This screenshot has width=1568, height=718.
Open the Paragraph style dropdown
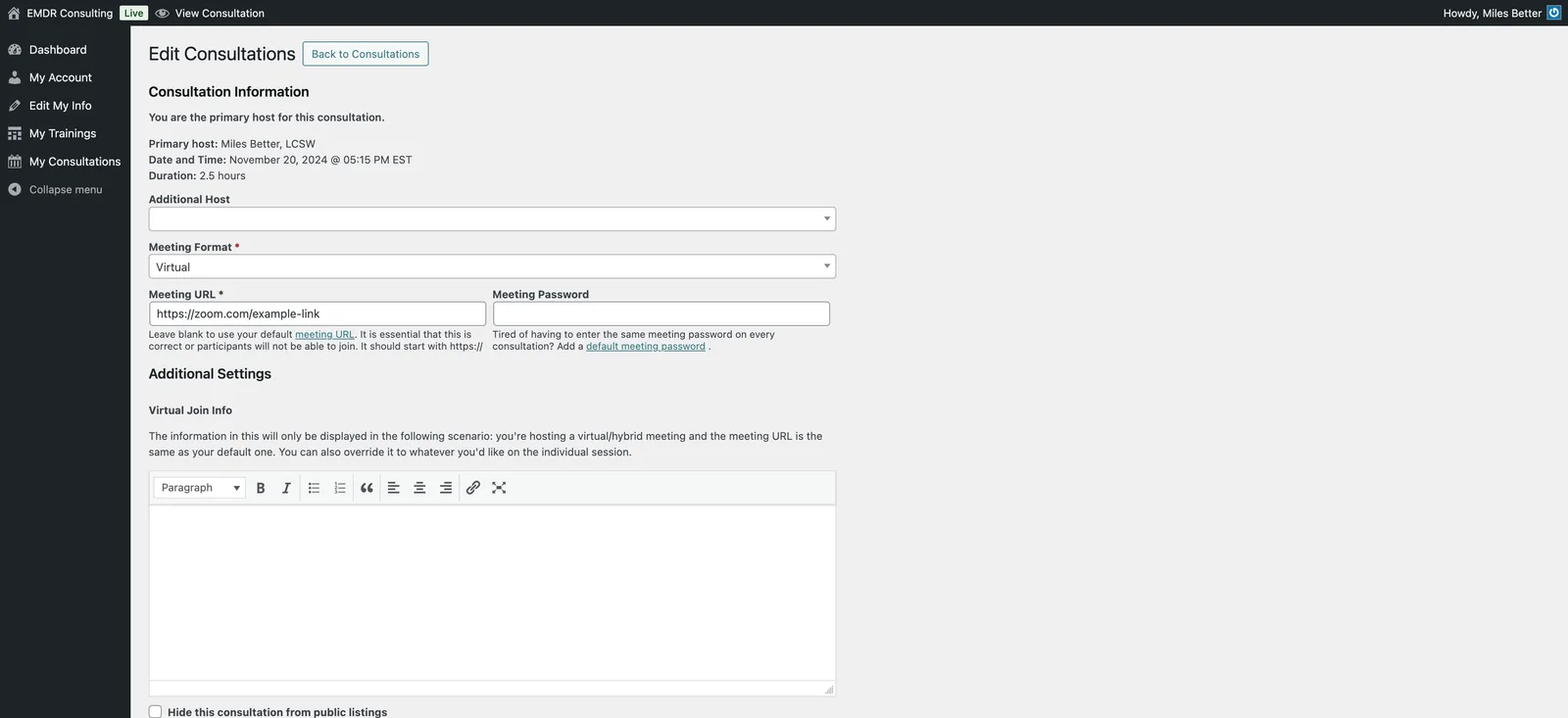pyautogui.click(x=200, y=488)
